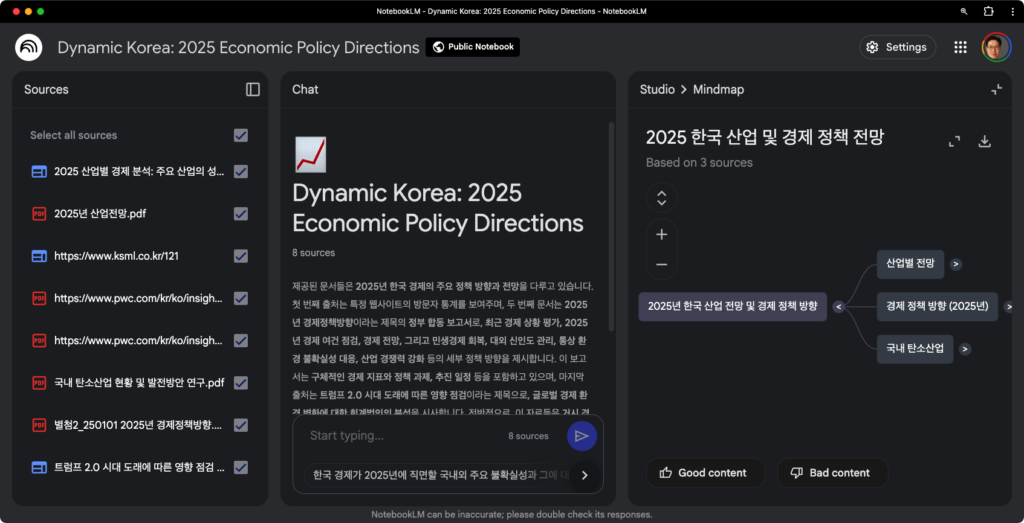The height and width of the screenshot is (523, 1024).
Task: Open source 국내 탄소산업 현황 및 발전방안 연구.pdf
Action: coord(139,383)
